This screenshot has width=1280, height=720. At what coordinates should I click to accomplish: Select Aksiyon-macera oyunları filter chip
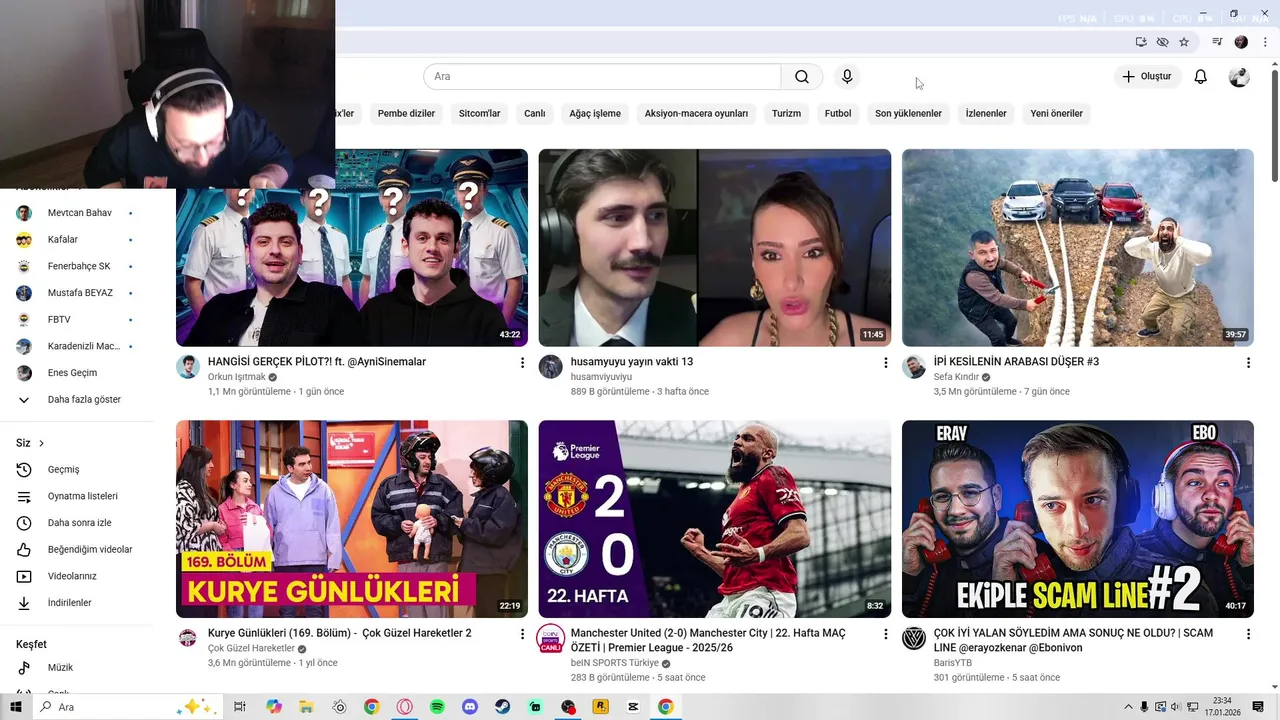696,113
